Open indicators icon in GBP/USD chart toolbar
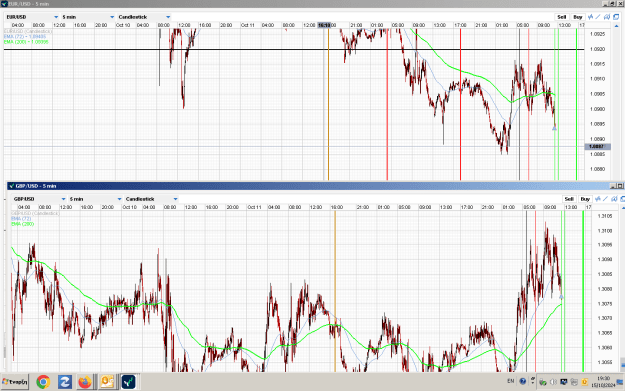 click(597, 199)
